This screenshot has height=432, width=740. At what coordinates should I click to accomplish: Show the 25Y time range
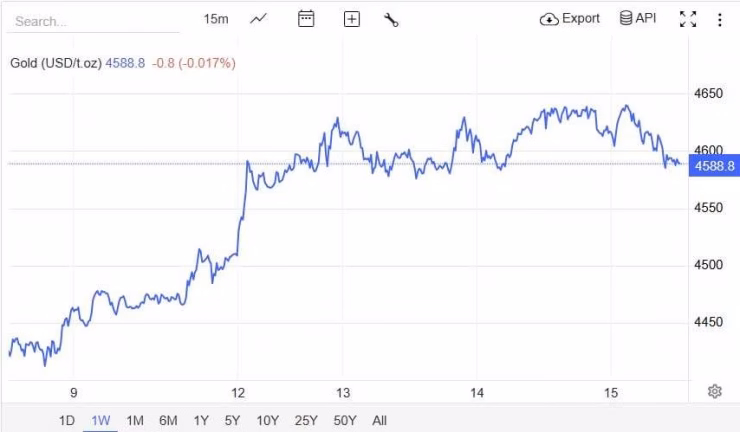[305, 420]
